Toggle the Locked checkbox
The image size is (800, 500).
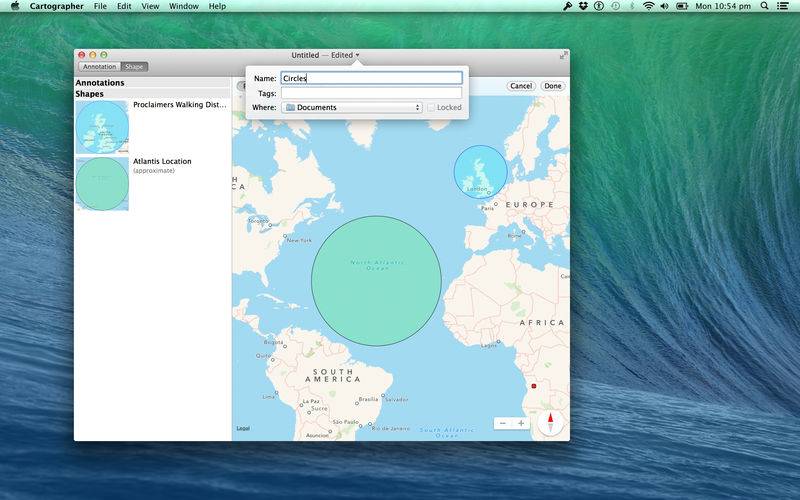432,107
